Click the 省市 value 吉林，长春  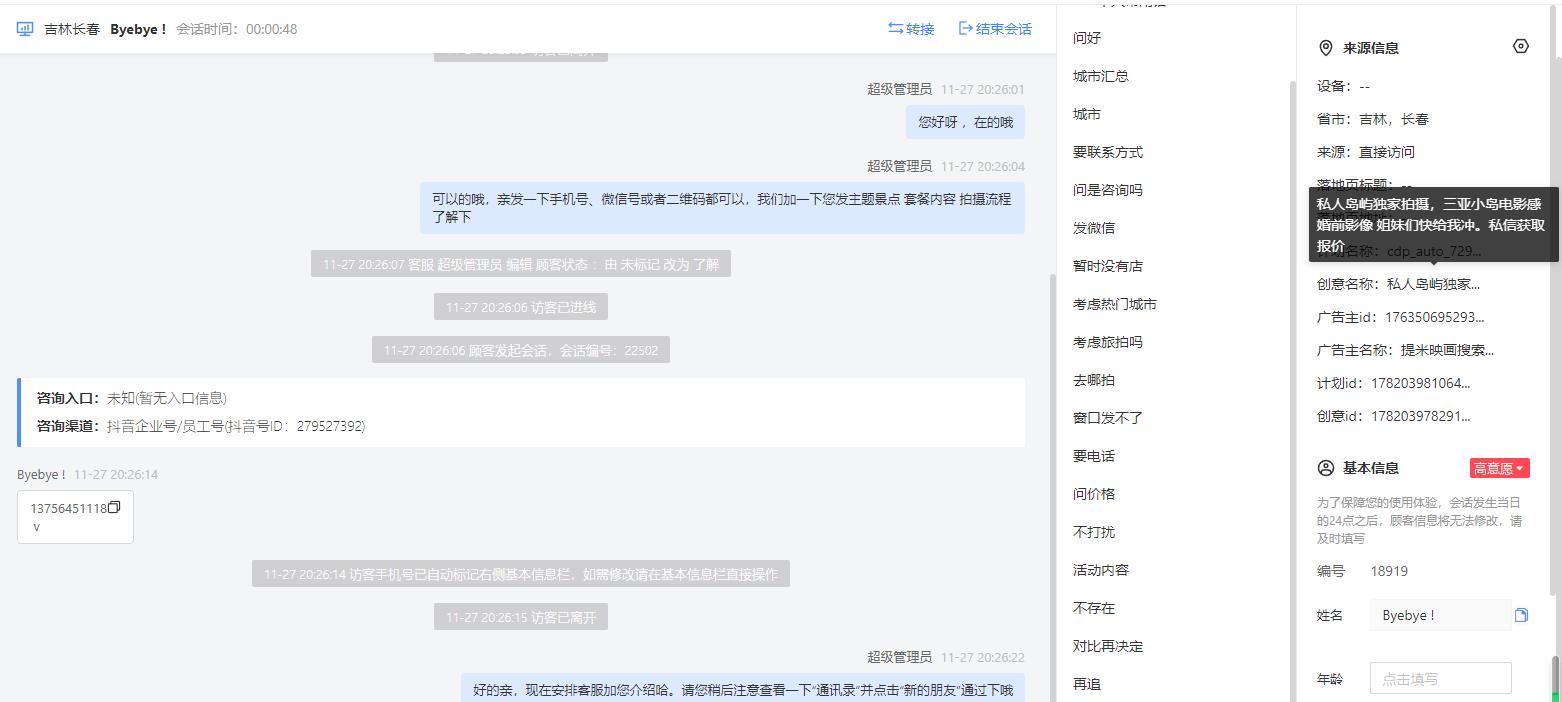point(1394,119)
